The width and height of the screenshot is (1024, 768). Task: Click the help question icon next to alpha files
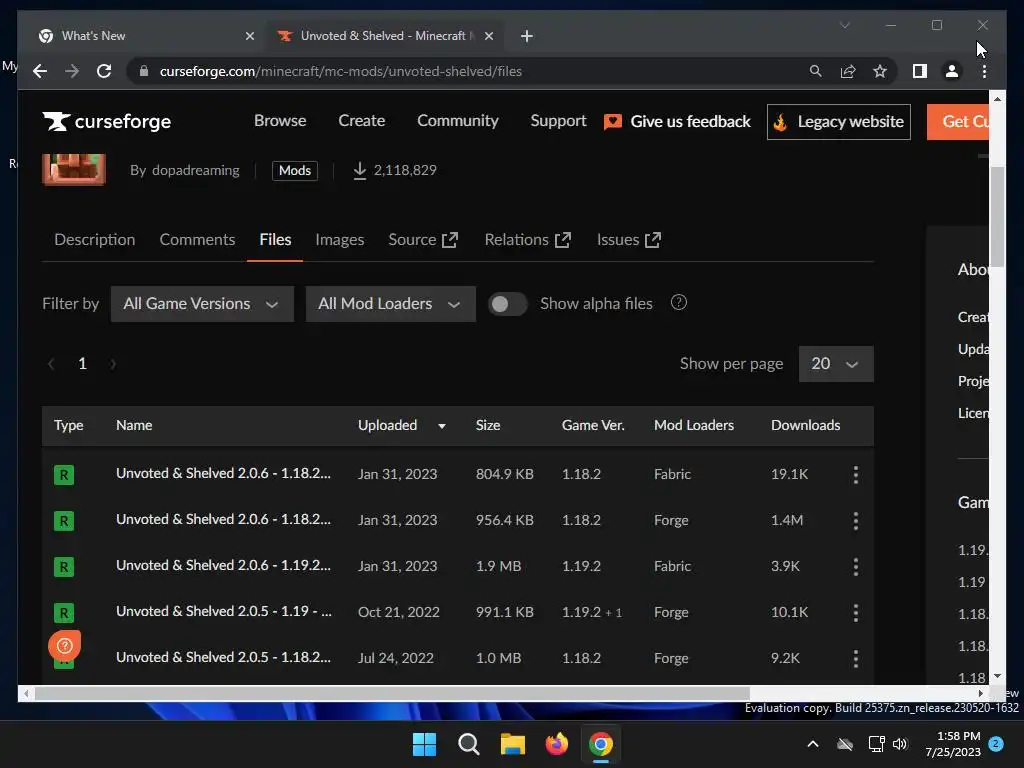tap(679, 302)
